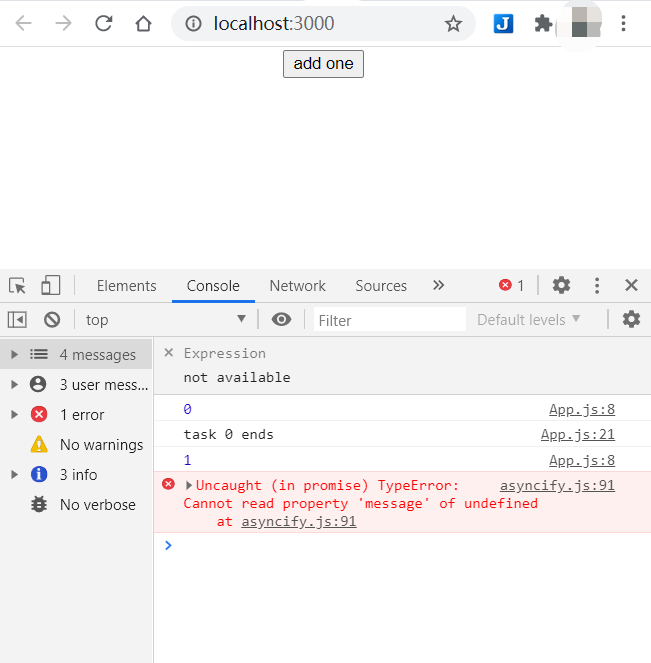Open asyncify.js:91 link in stack trace
The width and height of the screenshot is (651, 663).
(x=298, y=521)
